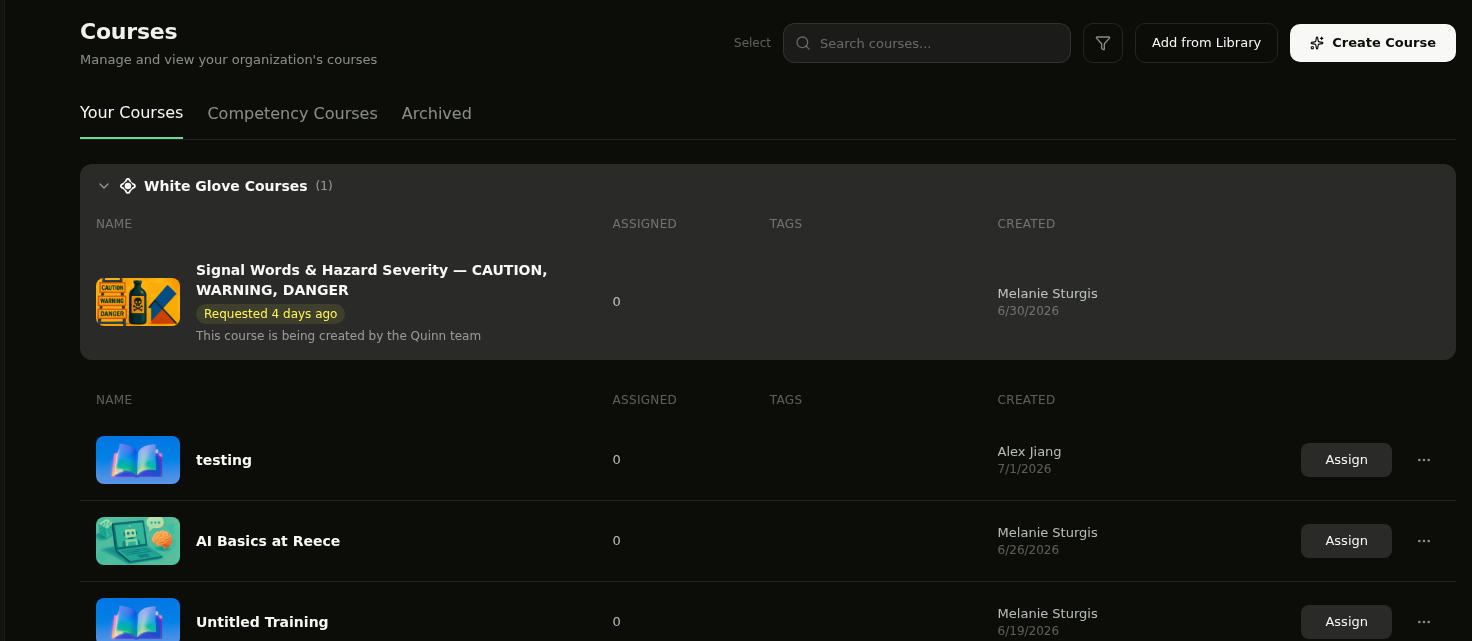Image resolution: width=1472 pixels, height=641 pixels.
Task: Click the Select option near the search
Action: tap(752, 43)
